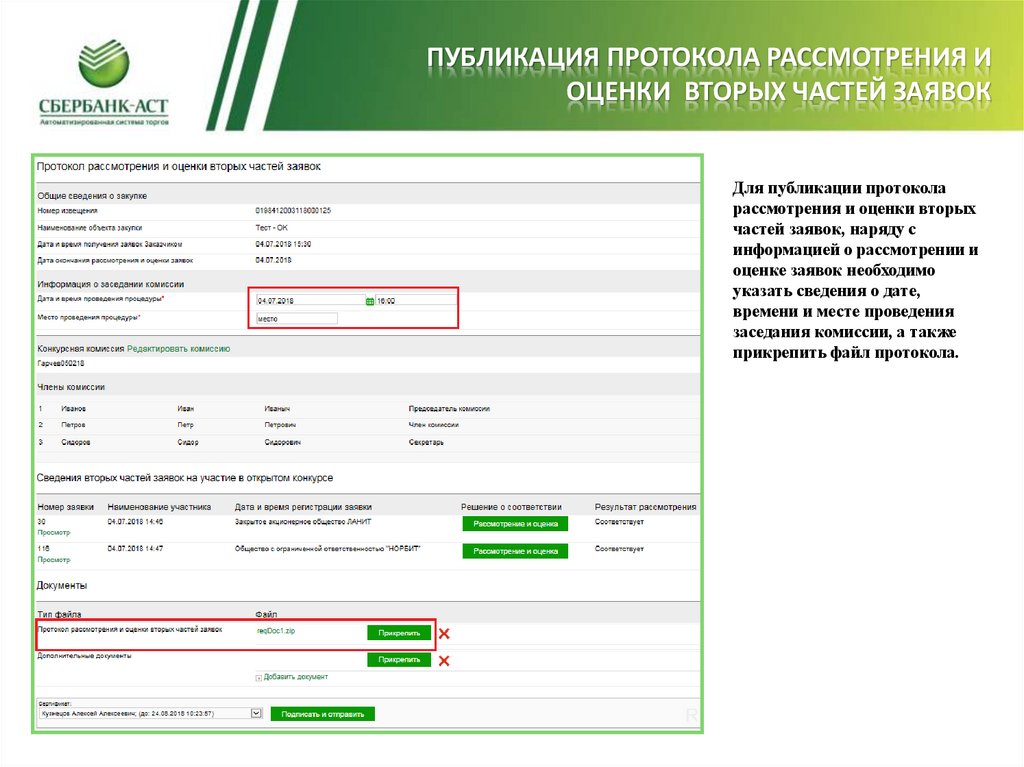The image size is (1024, 767).
Task: Click Рассмотрение и оценка for НОРБИТ application
Action: pos(513,549)
